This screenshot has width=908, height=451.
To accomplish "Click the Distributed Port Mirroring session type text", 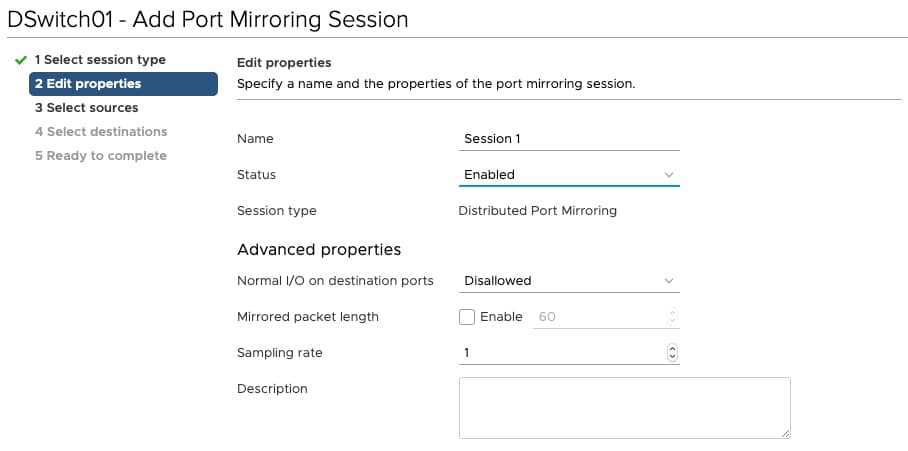I will pyautogui.click(x=537, y=211).
